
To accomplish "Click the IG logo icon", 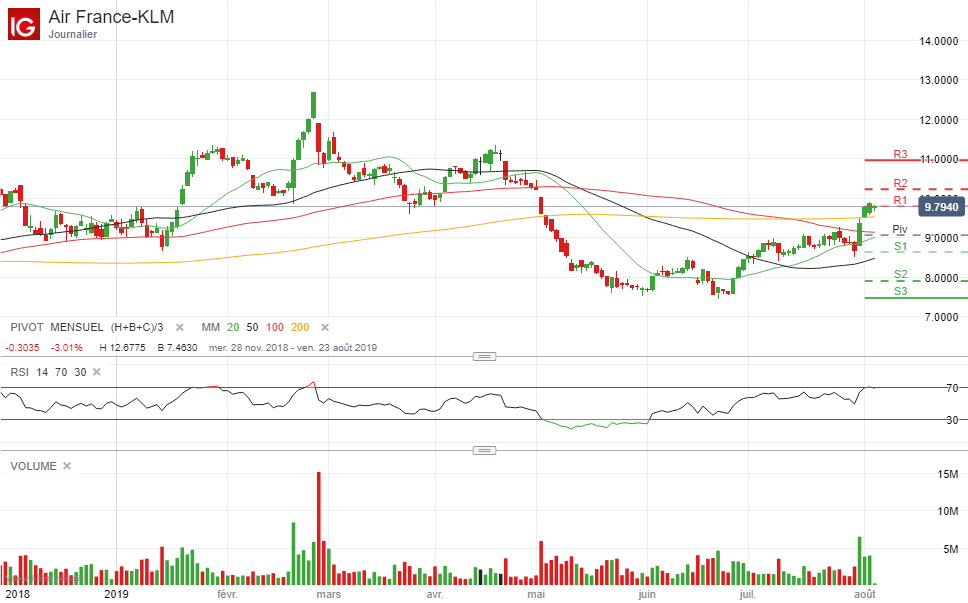I will [23, 24].
